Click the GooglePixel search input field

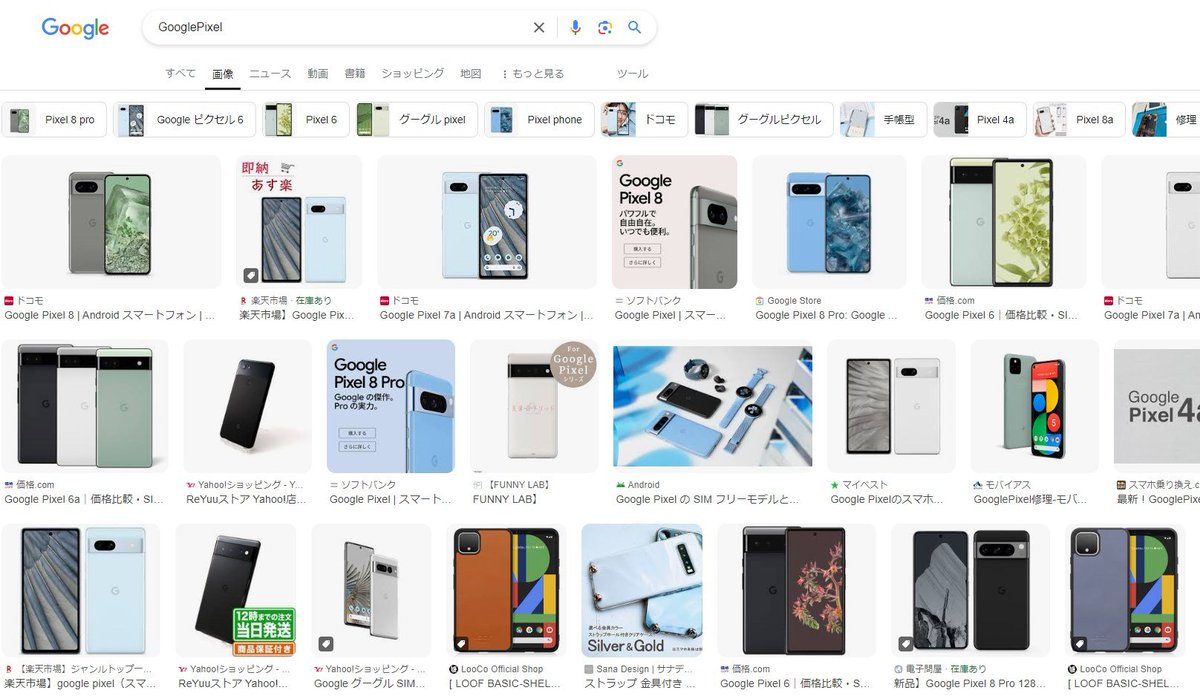pos(340,28)
